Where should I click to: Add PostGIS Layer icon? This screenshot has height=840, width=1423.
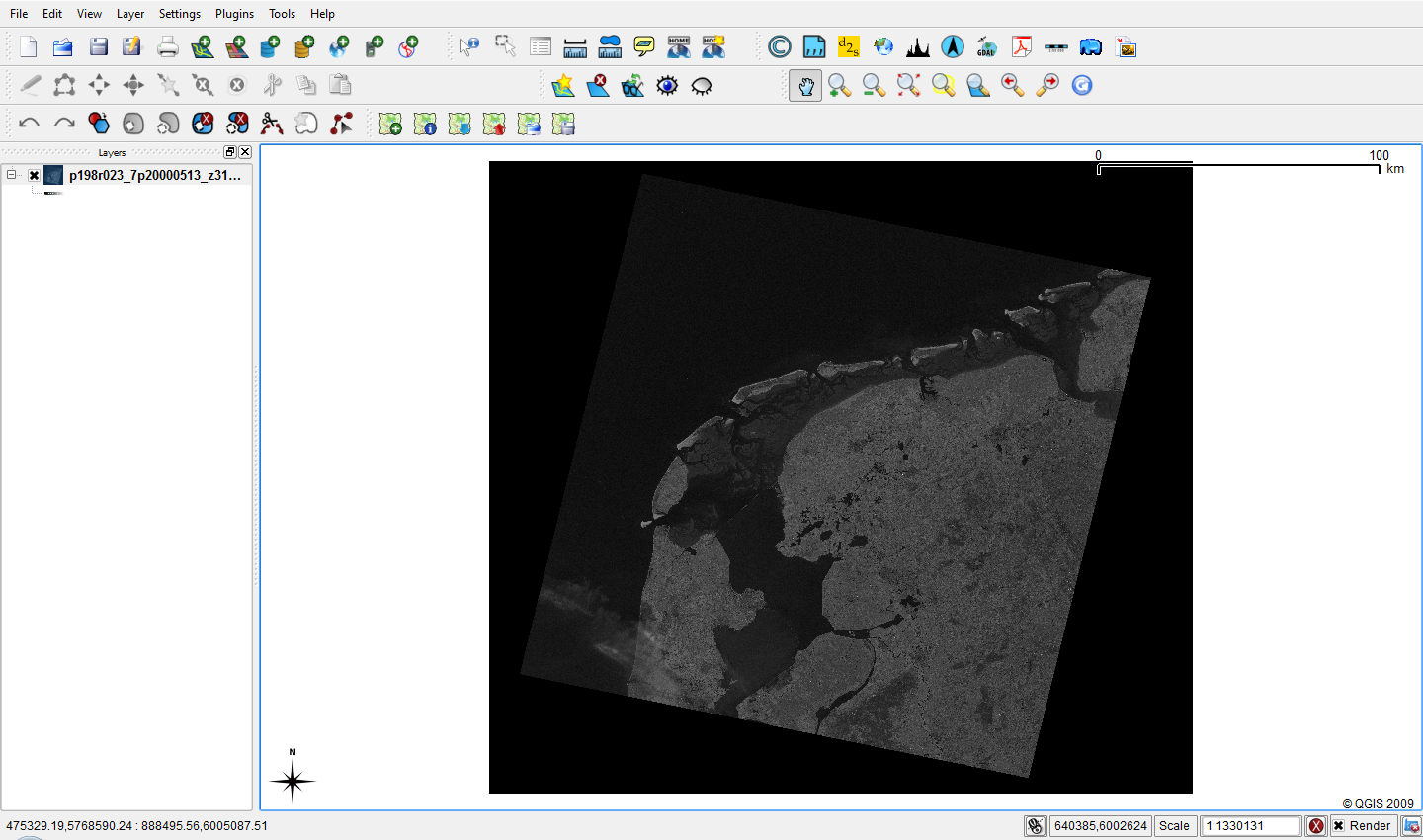pos(271,46)
